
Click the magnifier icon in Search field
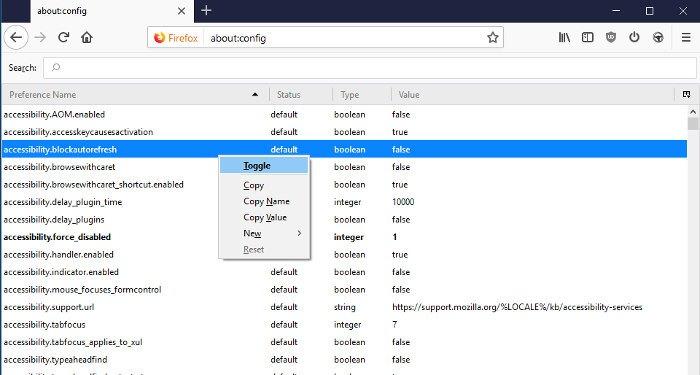click(x=55, y=68)
